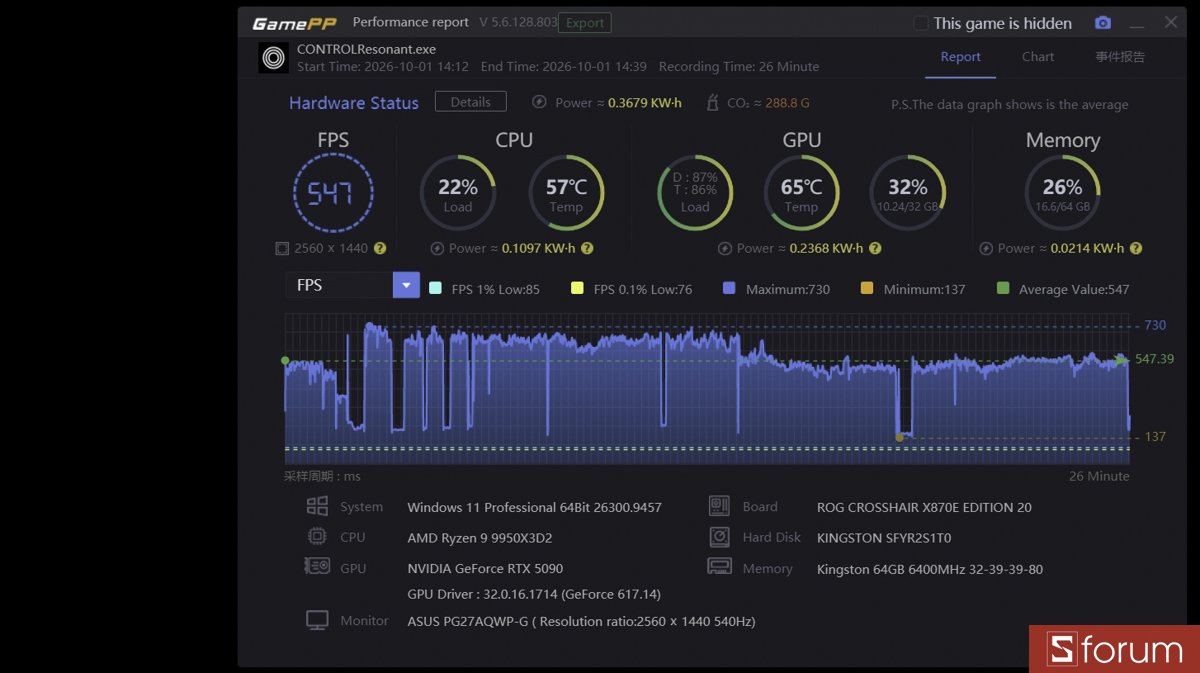Toggle the Minimum:137 series swatch
Screen dimensions: 1200x673
(x=867, y=288)
